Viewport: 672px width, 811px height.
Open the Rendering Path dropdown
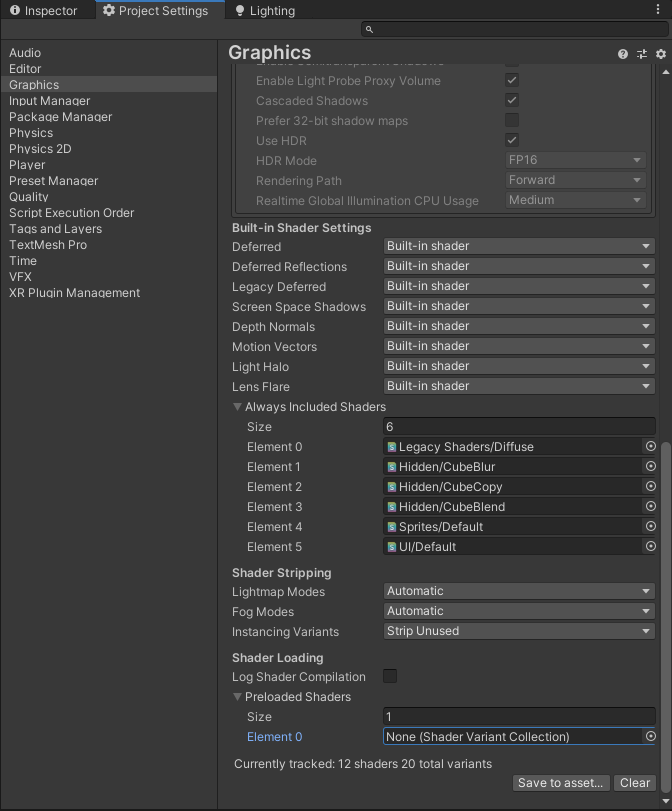[575, 180]
